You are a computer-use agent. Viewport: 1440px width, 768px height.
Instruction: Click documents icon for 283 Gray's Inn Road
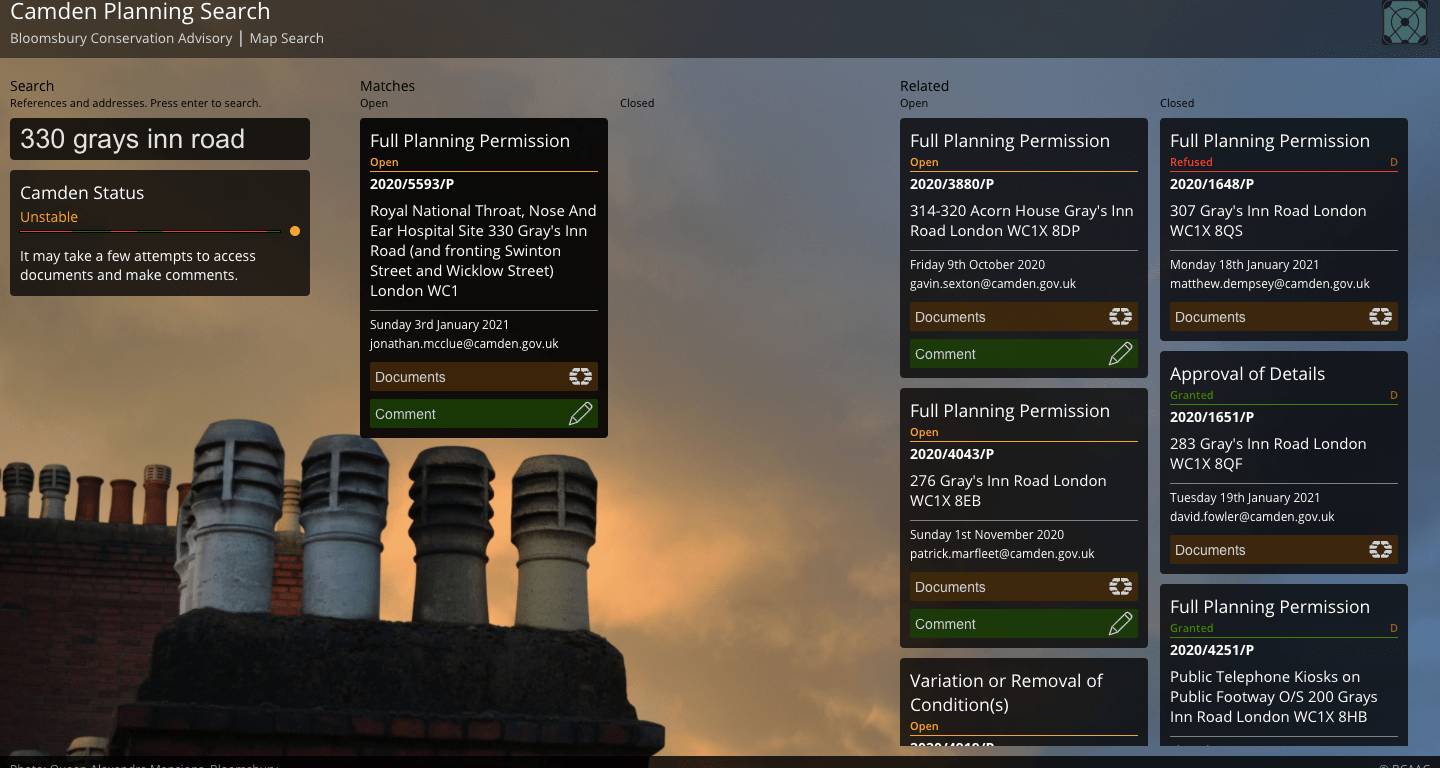(1380, 550)
